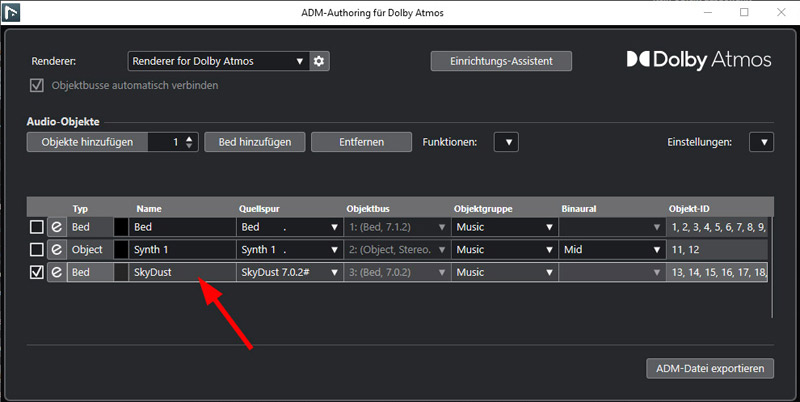This screenshot has height=402, width=800.
Task: Open the renderer settings gear icon
Action: coord(319,61)
